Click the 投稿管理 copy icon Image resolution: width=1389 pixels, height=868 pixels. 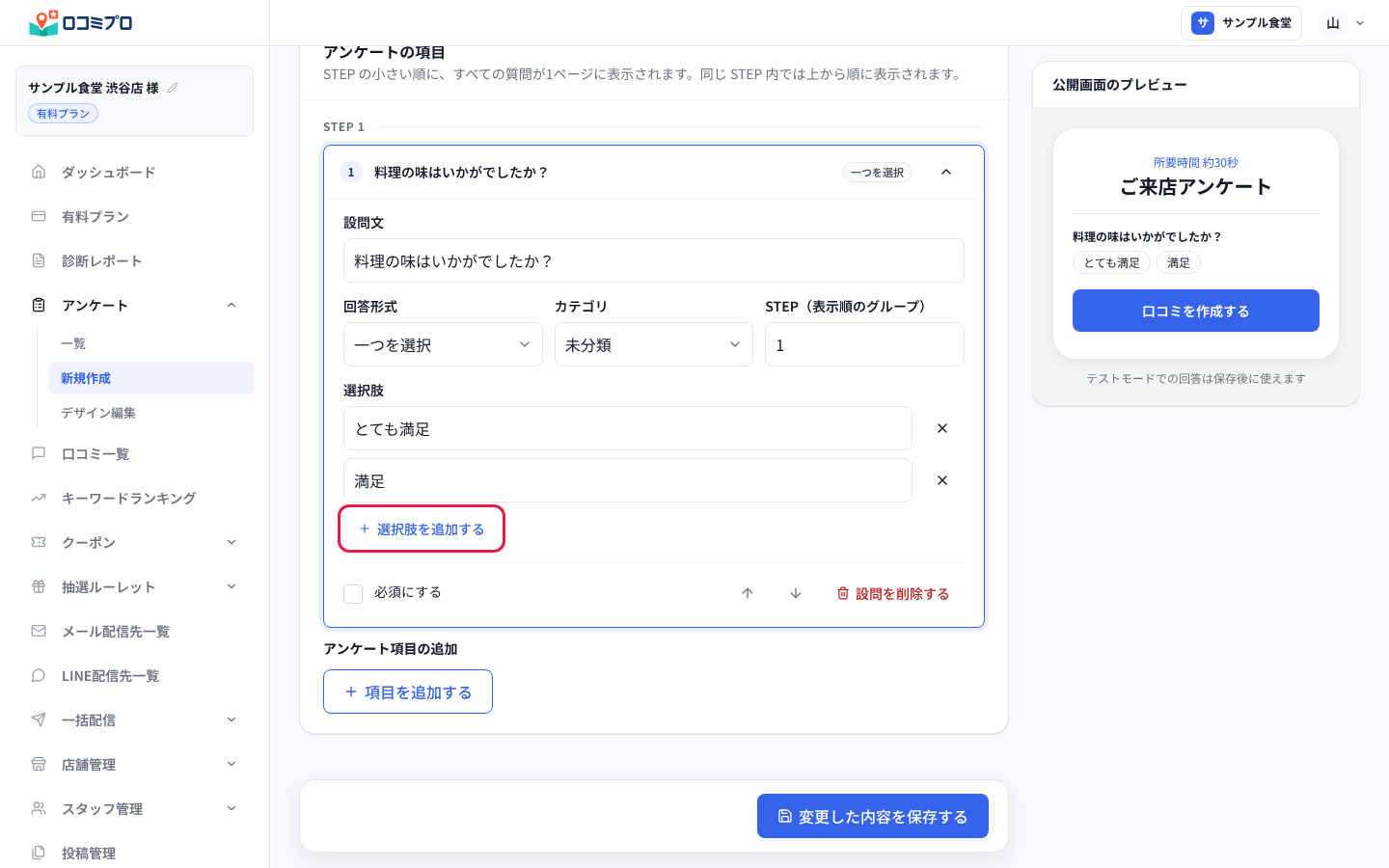[x=39, y=853]
